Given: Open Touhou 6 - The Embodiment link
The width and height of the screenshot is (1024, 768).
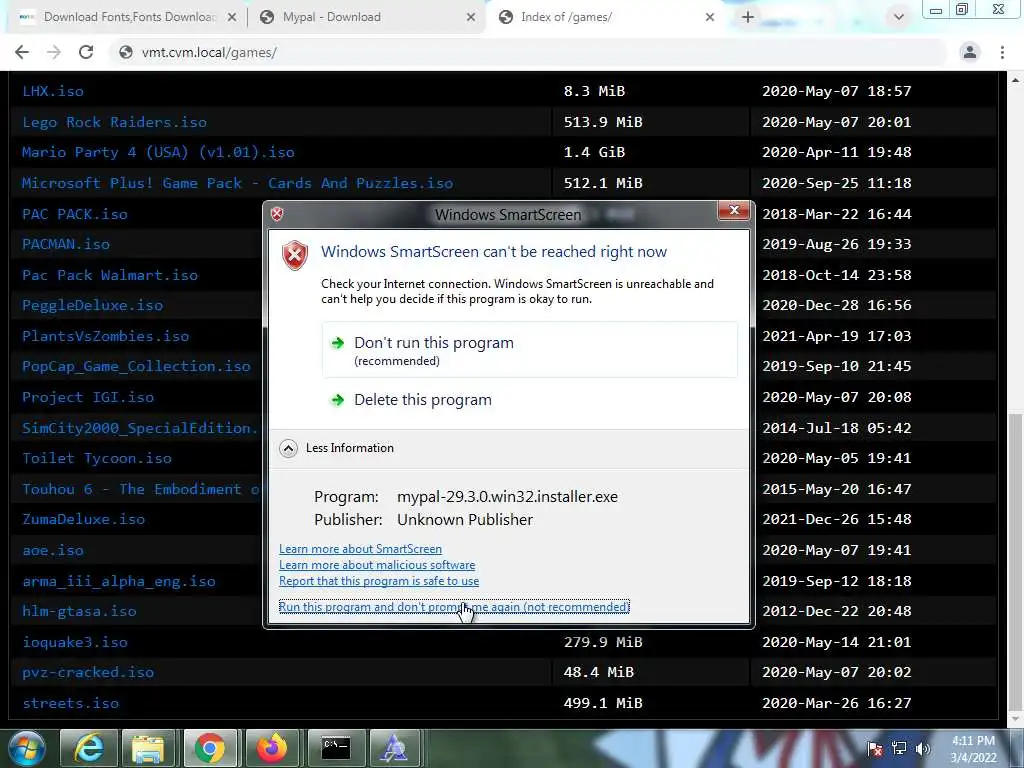Looking at the screenshot, I should click(x=140, y=489).
